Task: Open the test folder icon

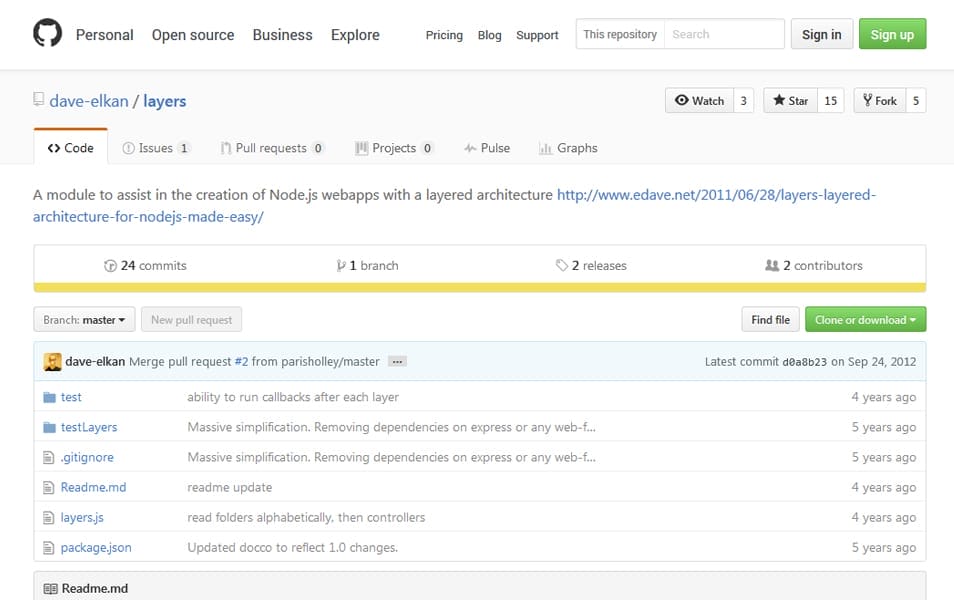Action: 49,397
